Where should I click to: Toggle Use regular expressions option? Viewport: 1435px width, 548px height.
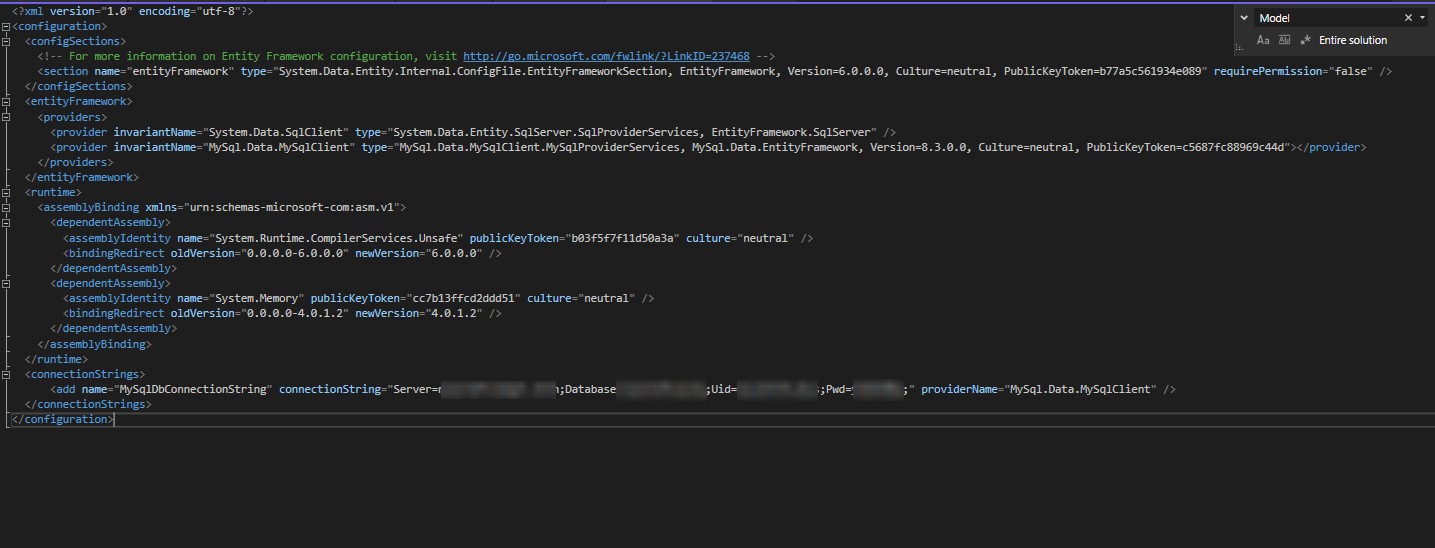pos(1305,40)
